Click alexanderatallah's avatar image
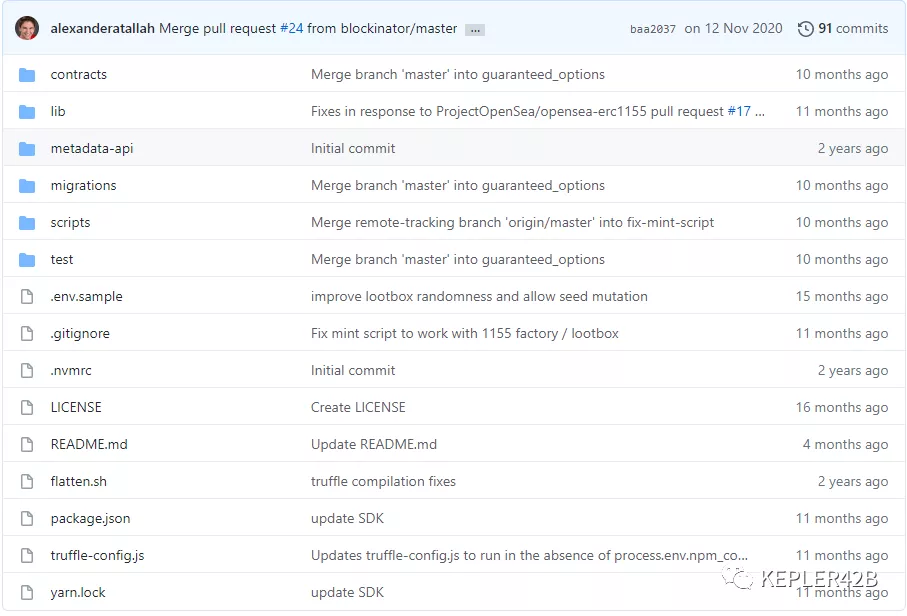This screenshot has height=616, width=907. (x=27, y=28)
